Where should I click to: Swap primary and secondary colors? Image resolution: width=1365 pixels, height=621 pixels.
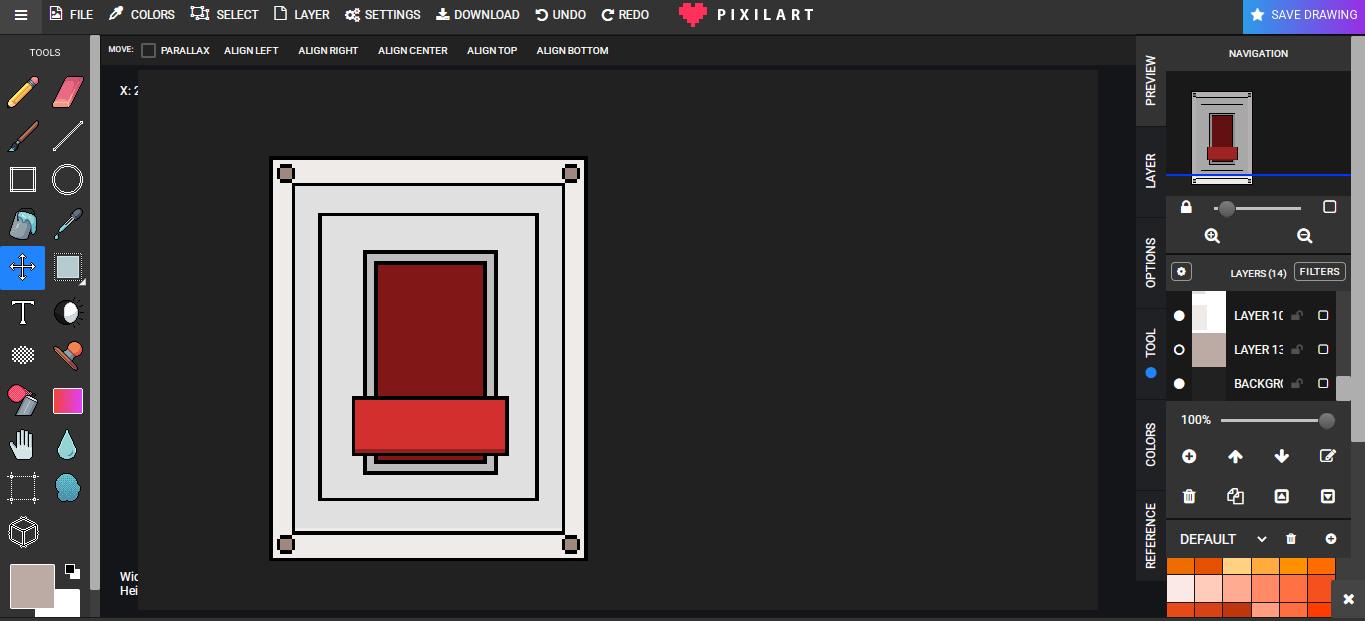pyautogui.click(x=72, y=571)
